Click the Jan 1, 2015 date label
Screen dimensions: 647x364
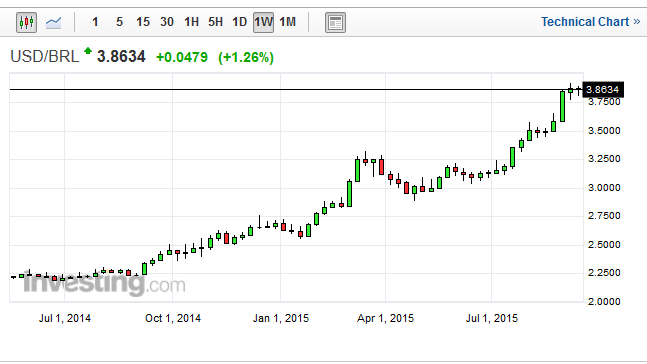tap(281, 318)
